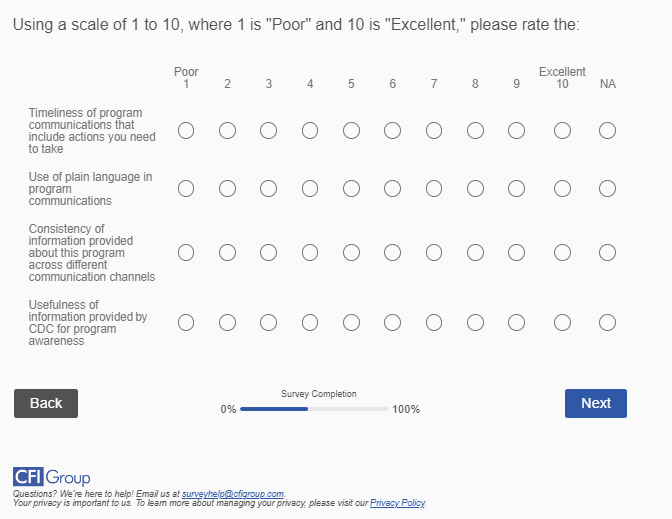Click the Next button
This screenshot has width=672, height=519.
coord(595,403)
